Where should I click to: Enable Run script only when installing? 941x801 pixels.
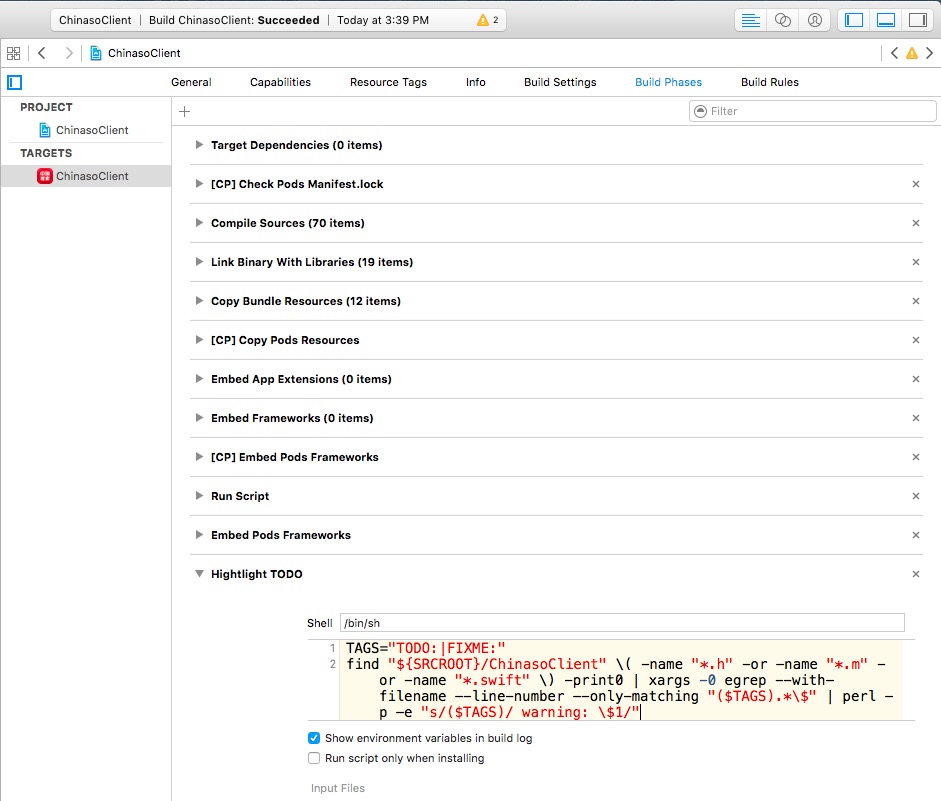[x=314, y=758]
